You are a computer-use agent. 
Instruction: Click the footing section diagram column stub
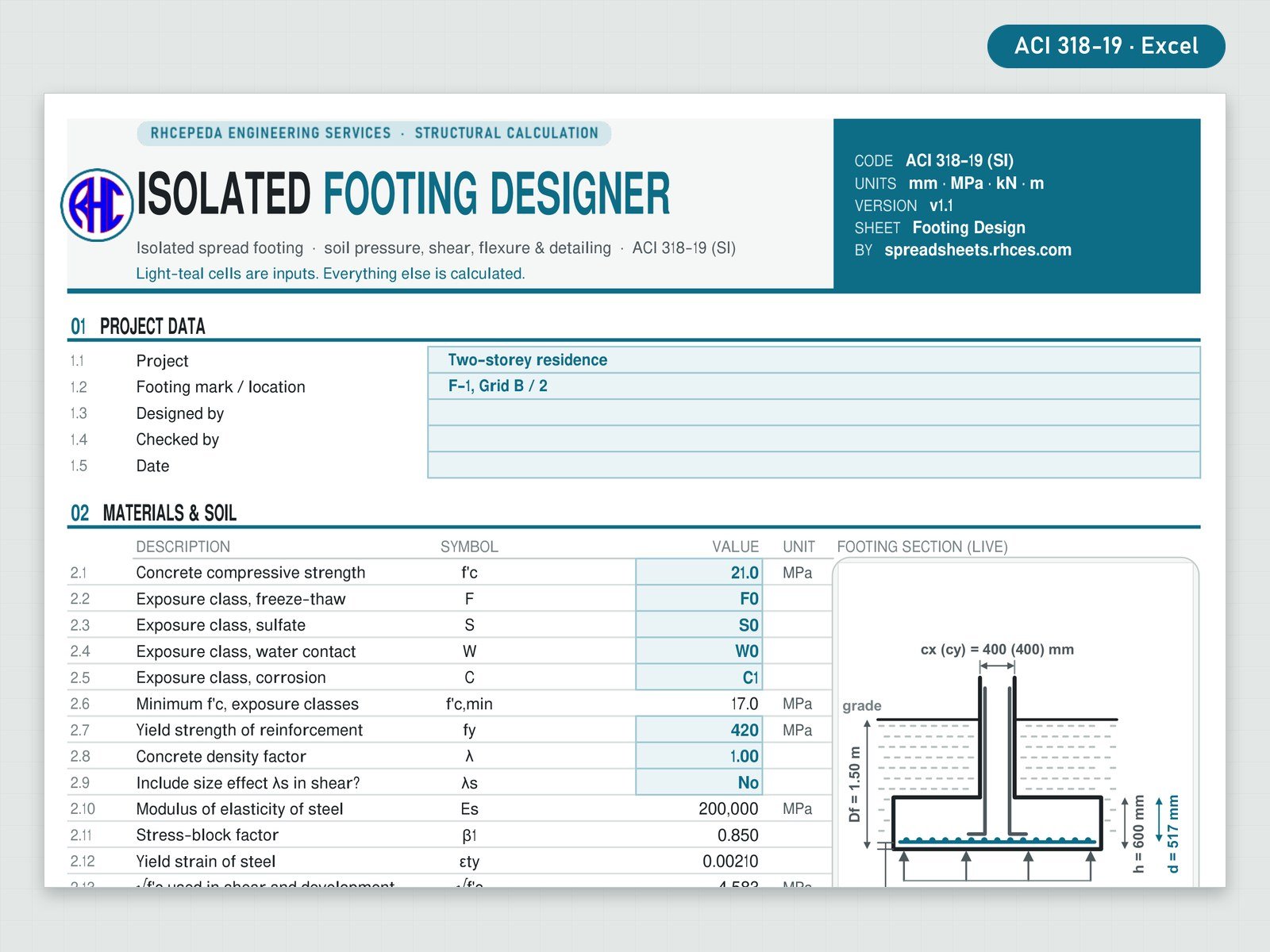point(997,736)
